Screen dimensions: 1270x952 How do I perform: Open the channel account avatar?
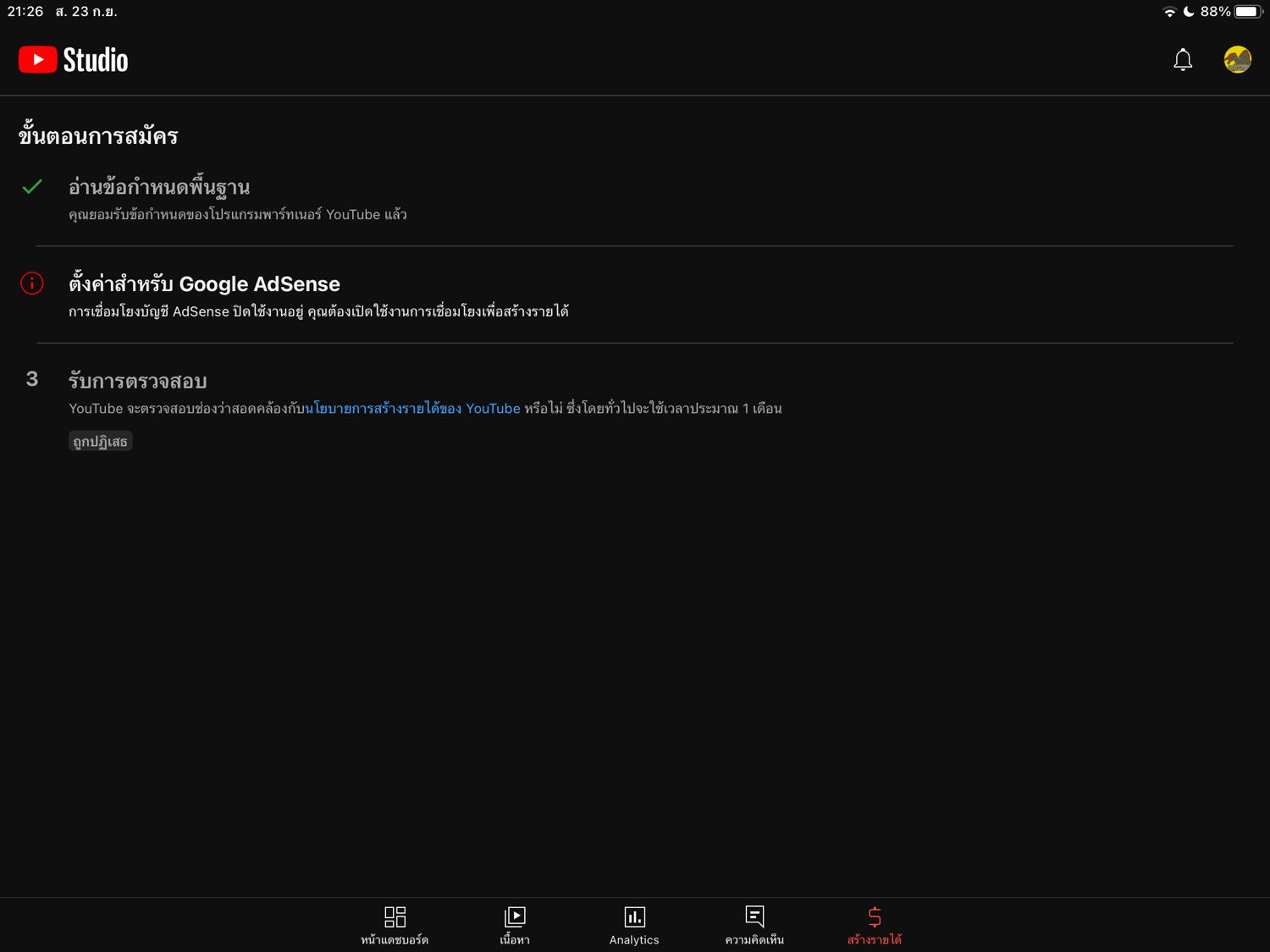(1238, 59)
